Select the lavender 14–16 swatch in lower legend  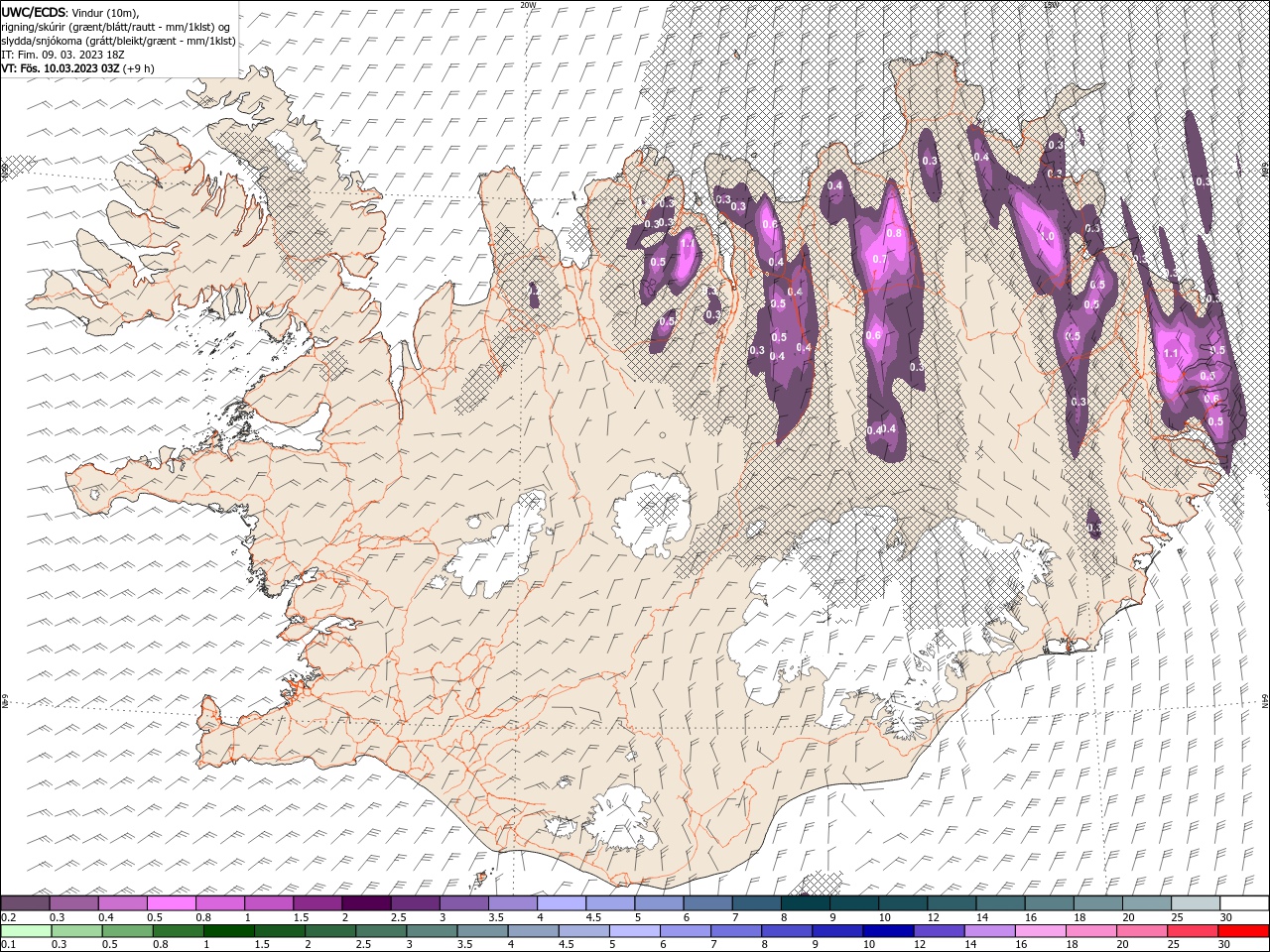[990, 931]
